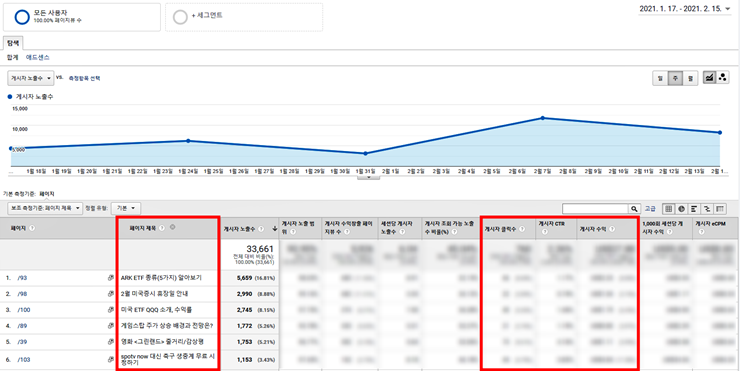Open the /100 page link
This screenshot has height=371, width=740.
point(23,310)
